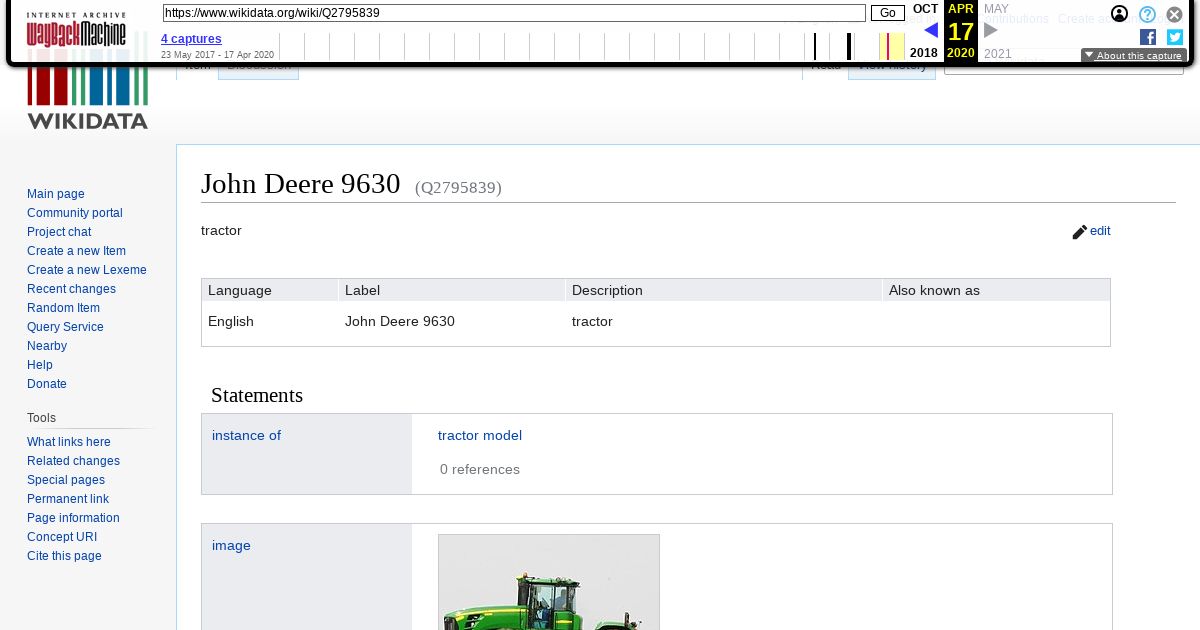Expand 0 references under tractor model

(480, 469)
